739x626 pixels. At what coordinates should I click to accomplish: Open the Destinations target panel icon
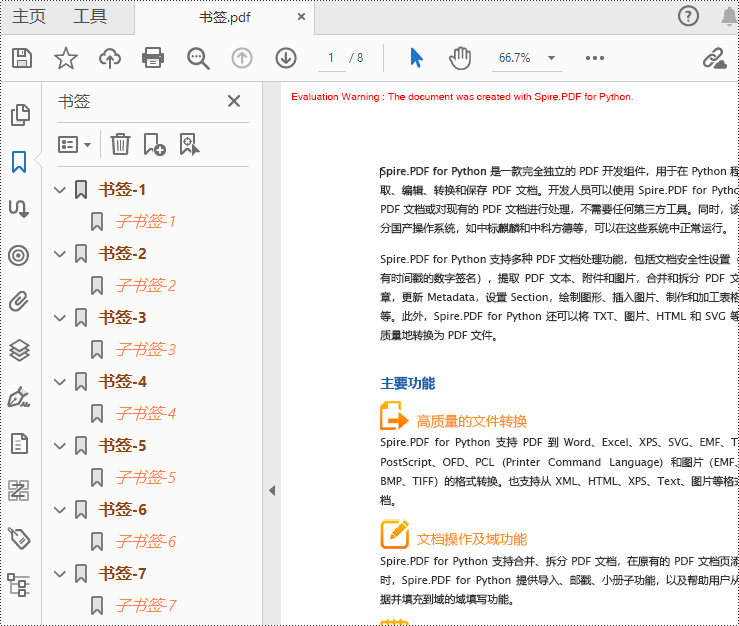click(19, 255)
